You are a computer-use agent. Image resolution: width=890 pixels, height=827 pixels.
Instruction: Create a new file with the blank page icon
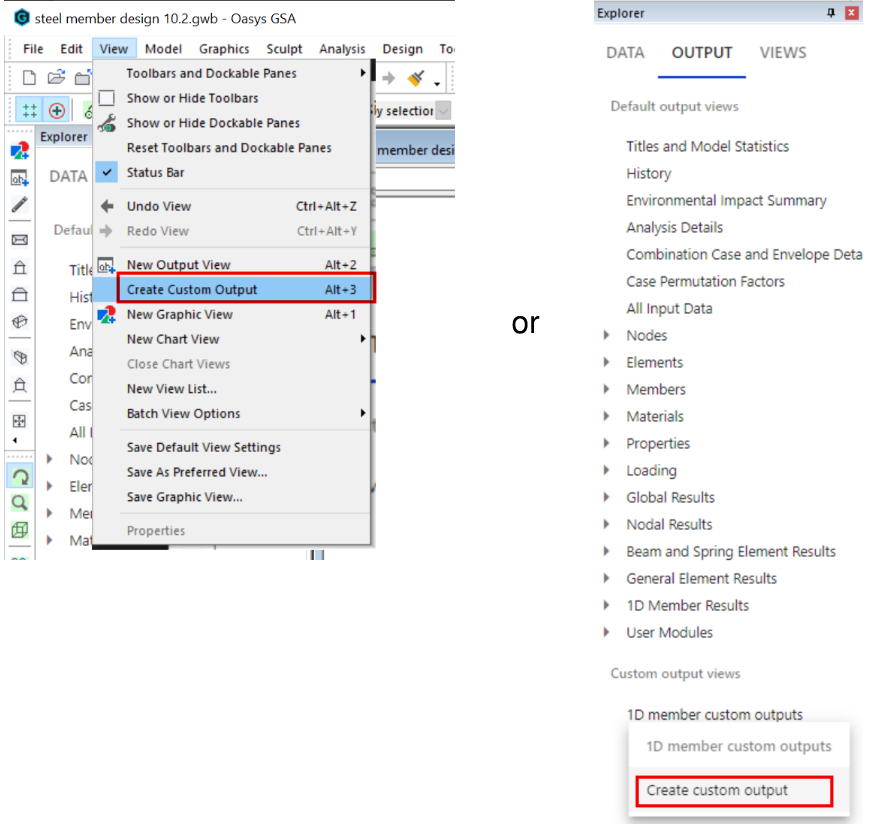(28, 77)
